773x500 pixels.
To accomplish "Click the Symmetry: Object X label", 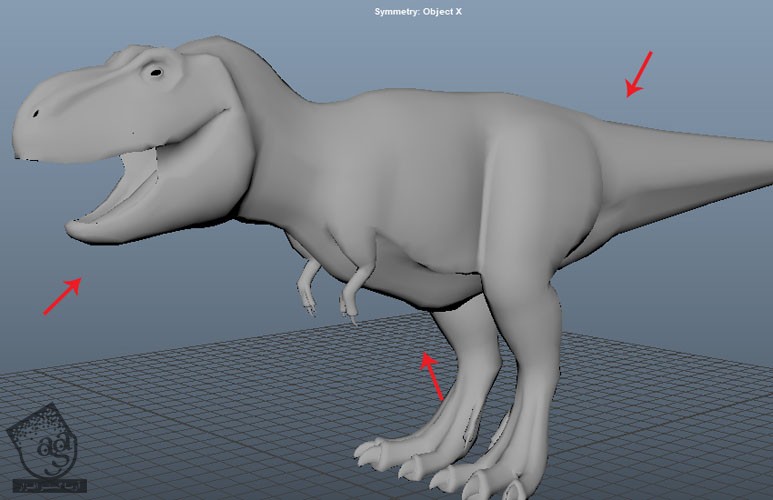I will 417,12.
